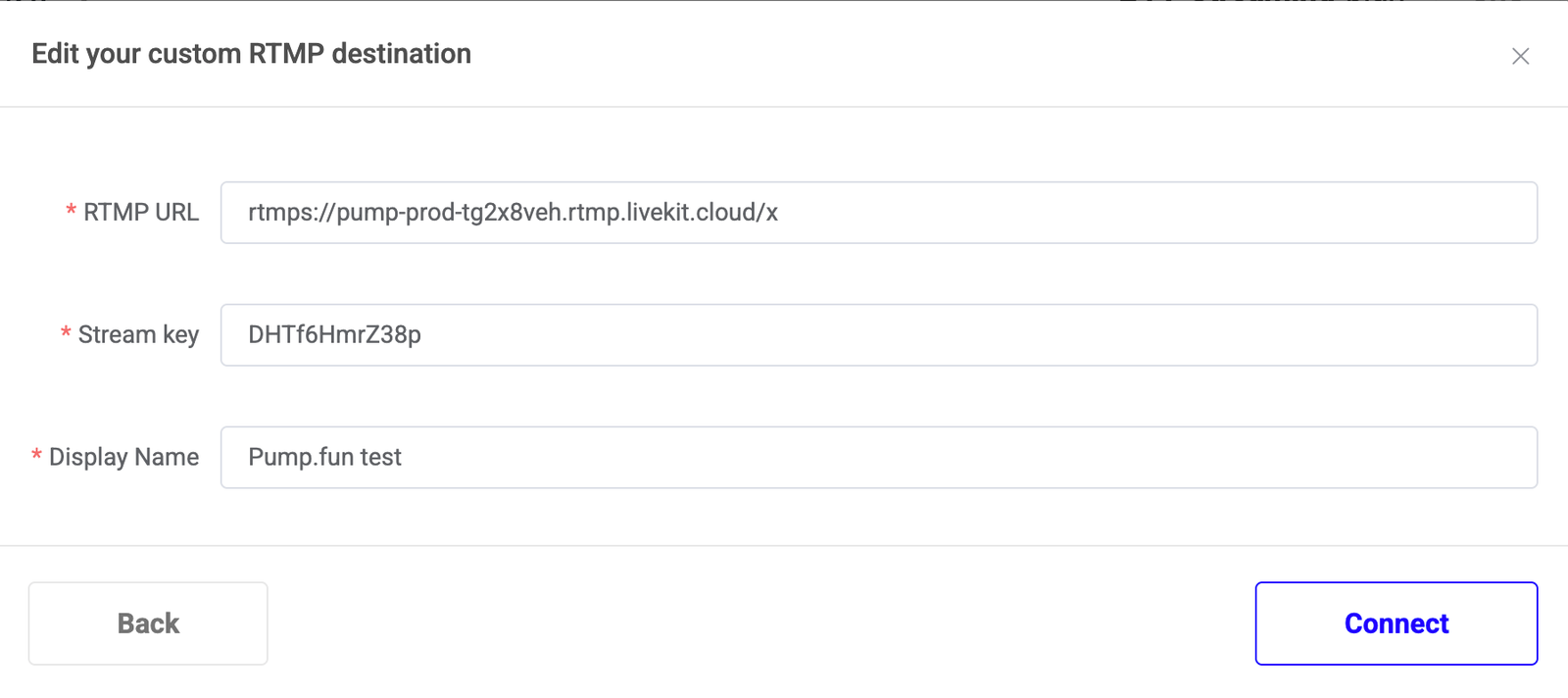Click the "Stream key" field label

[138, 335]
